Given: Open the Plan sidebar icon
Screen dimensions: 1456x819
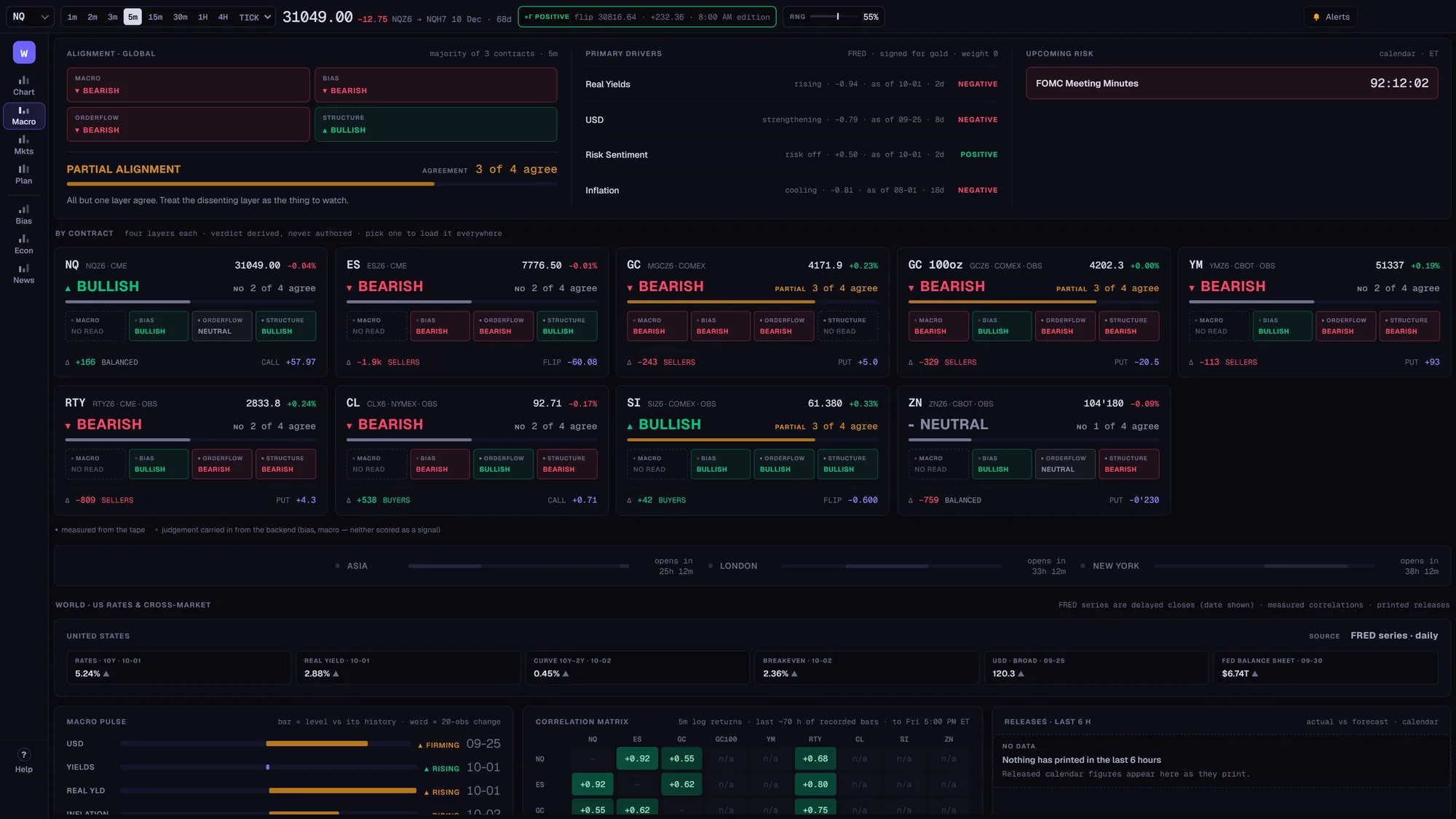Looking at the screenshot, I should [24, 175].
